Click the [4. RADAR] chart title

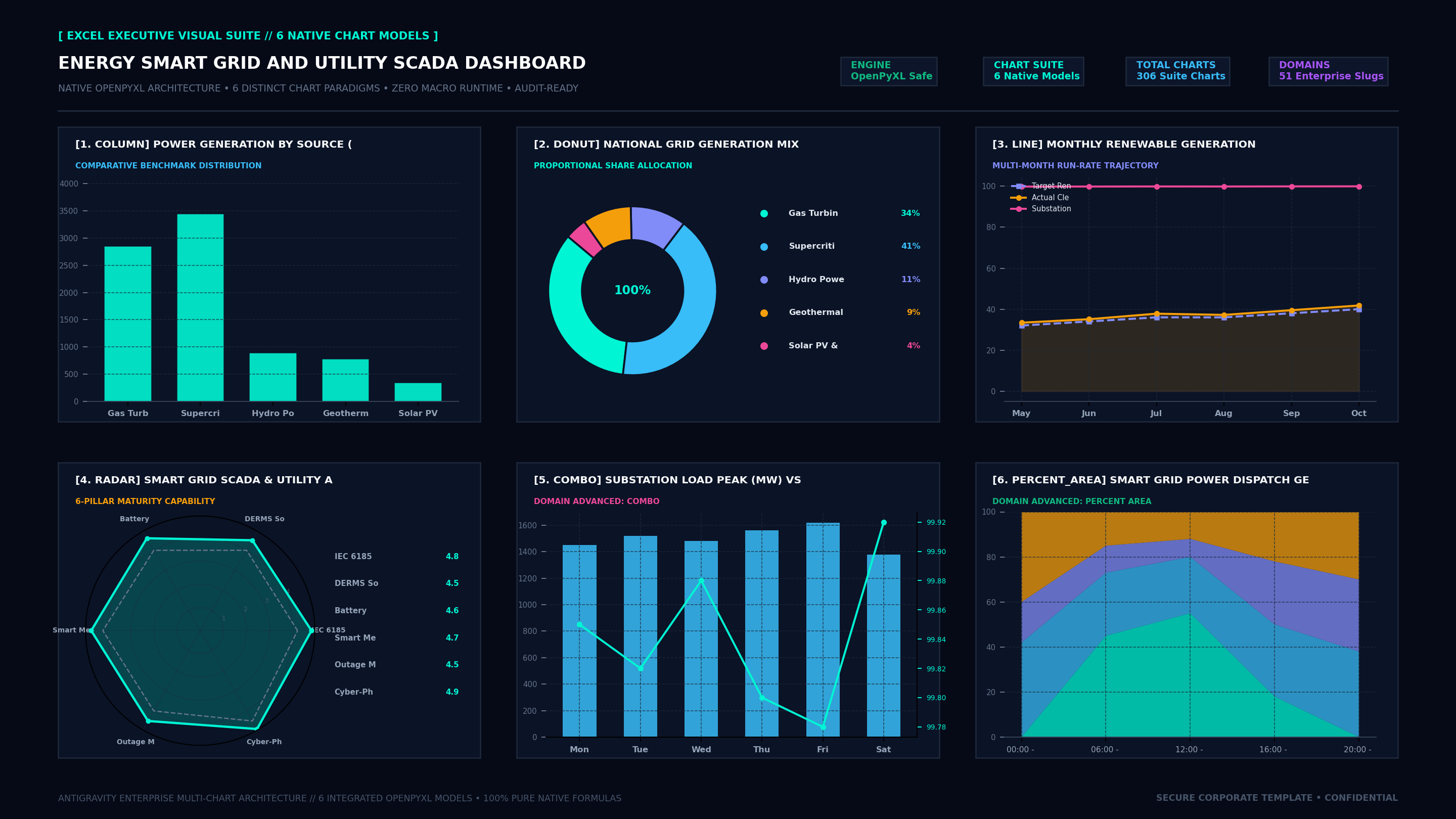click(204, 480)
